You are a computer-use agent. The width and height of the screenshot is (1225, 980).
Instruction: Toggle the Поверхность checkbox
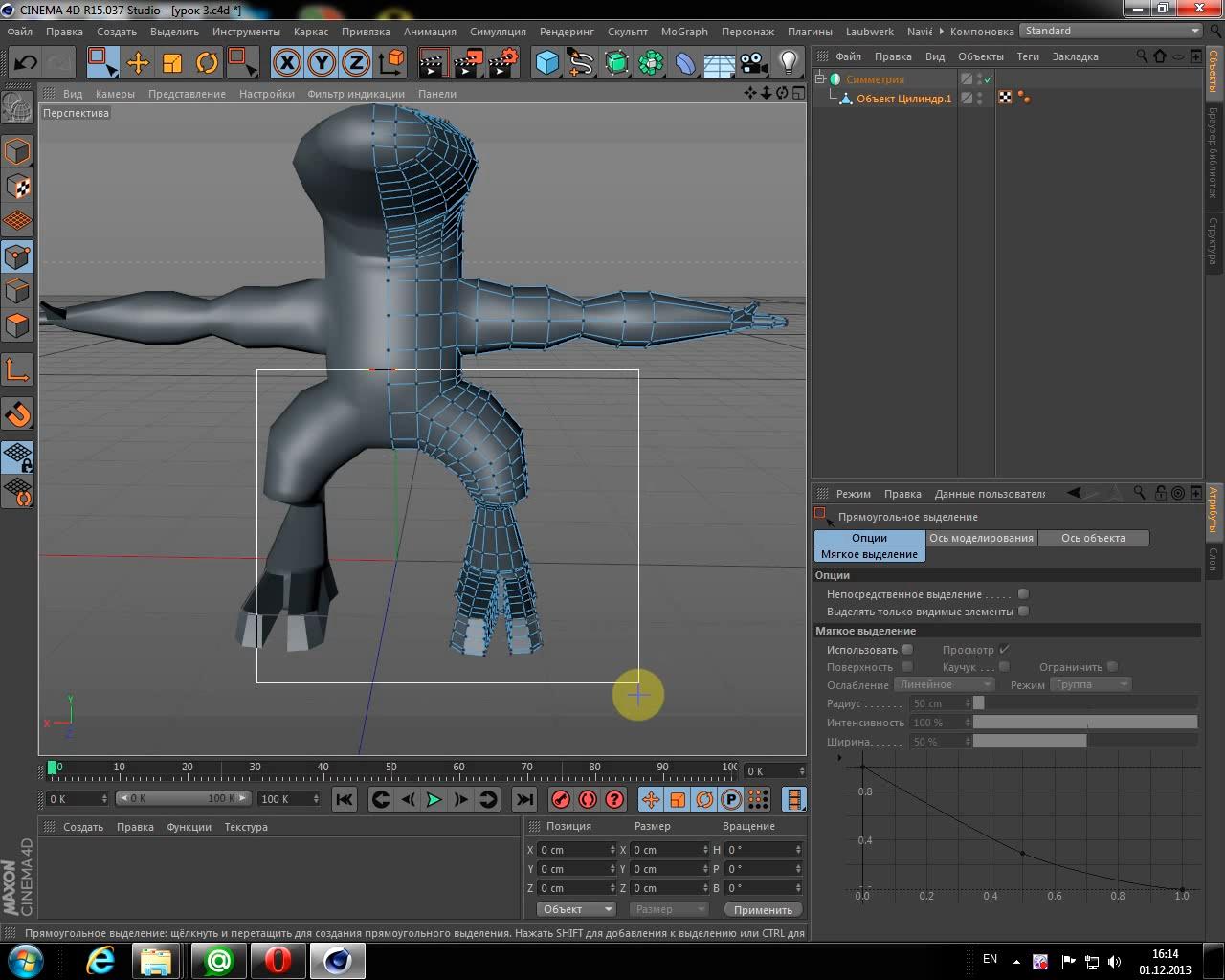[x=907, y=667]
